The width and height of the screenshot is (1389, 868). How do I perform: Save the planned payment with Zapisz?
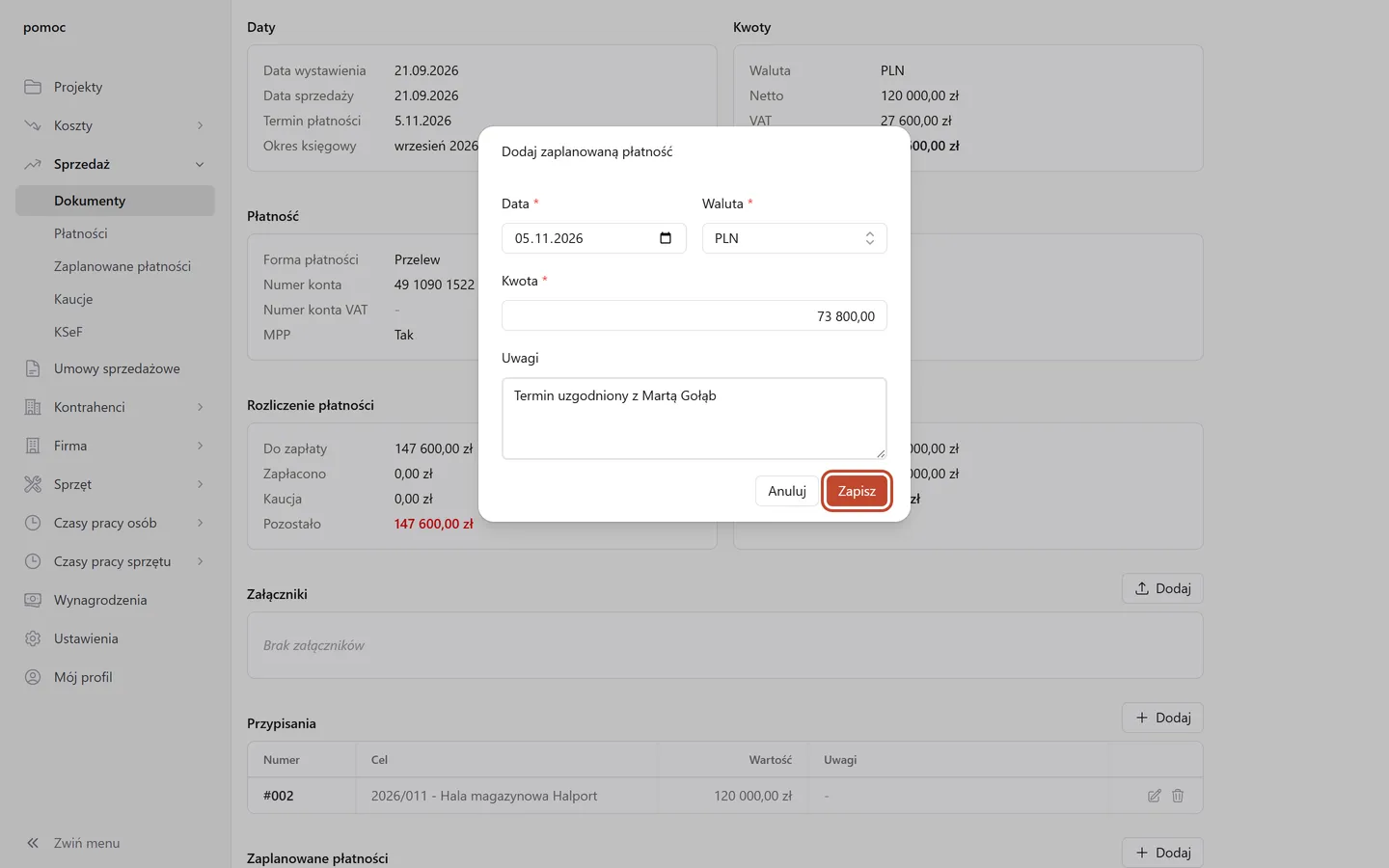[857, 491]
